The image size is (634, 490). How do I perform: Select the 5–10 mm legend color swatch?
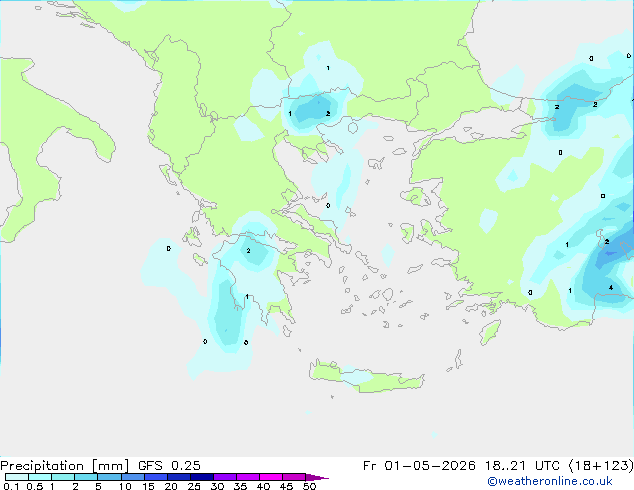point(110,477)
